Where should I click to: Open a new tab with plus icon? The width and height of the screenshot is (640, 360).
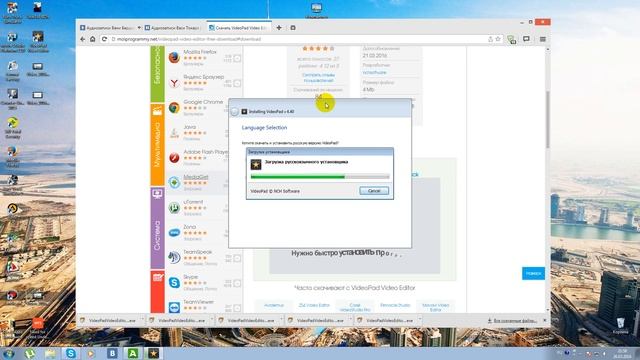tap(279, 28)
